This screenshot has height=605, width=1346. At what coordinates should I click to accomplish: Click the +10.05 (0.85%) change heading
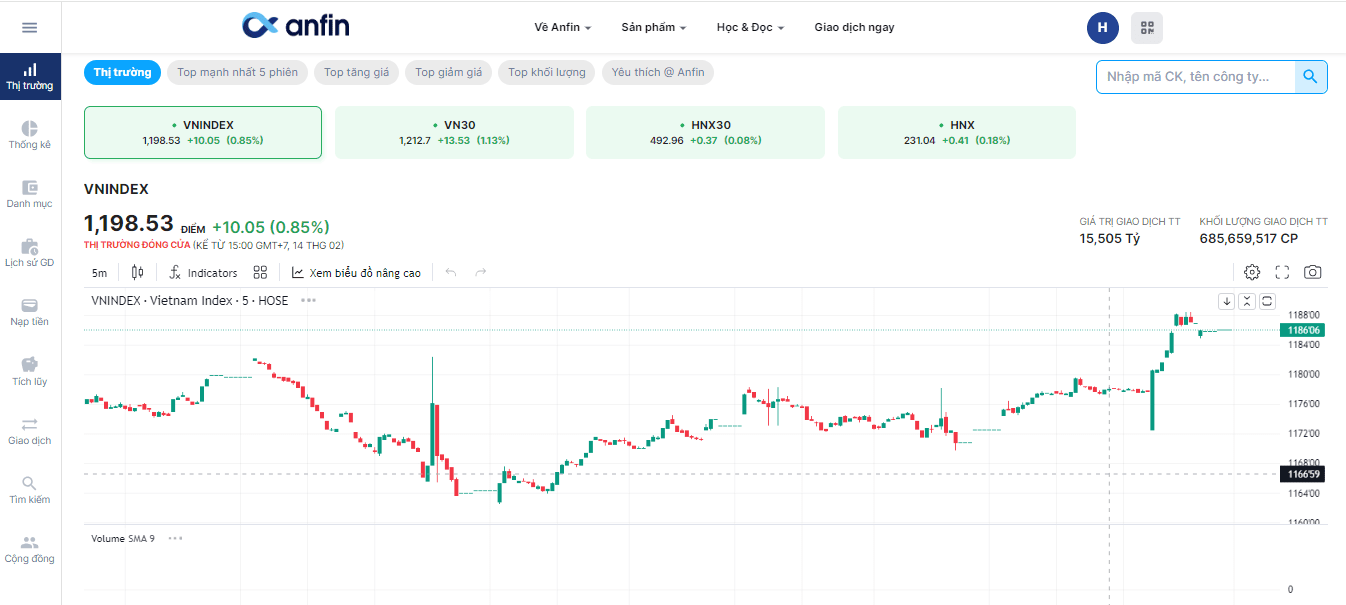tap(271, 227)
